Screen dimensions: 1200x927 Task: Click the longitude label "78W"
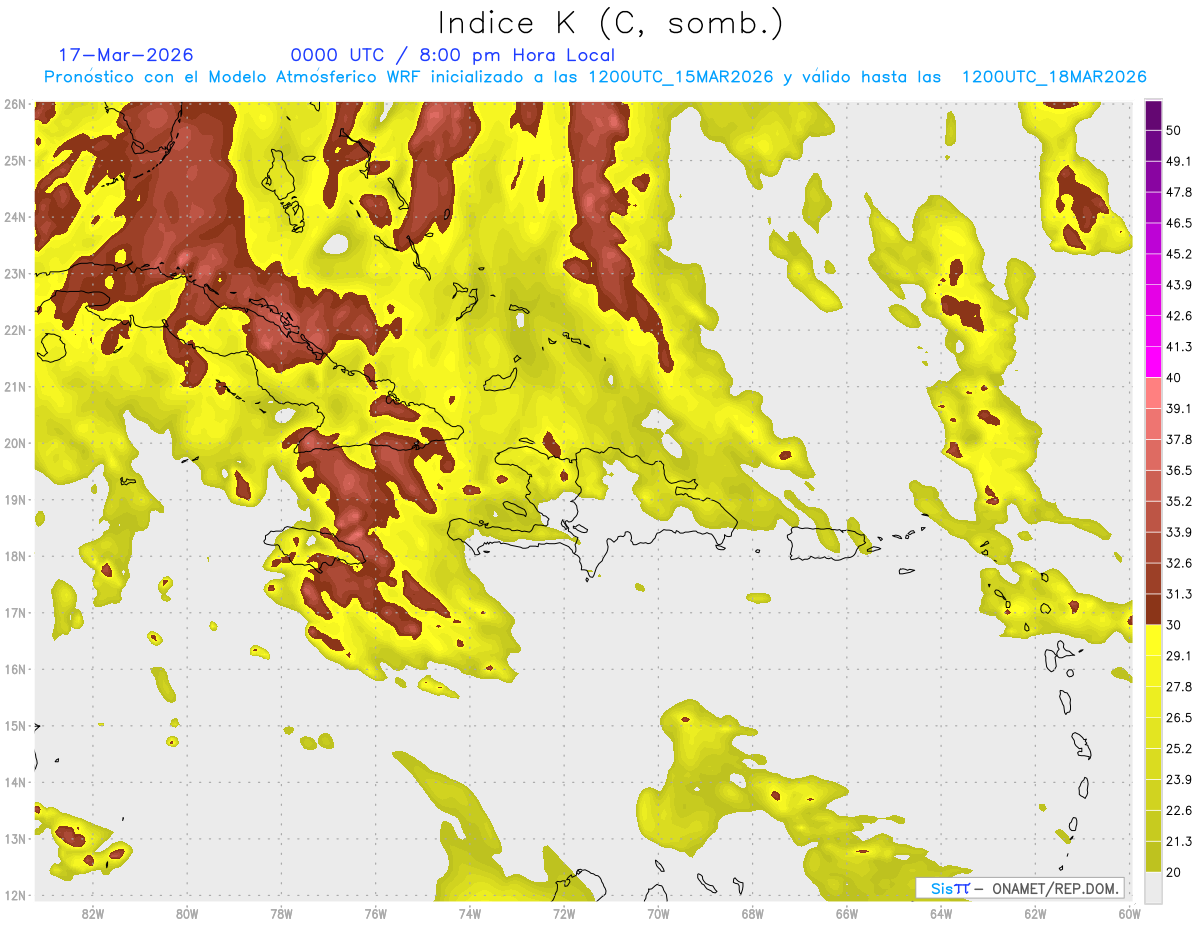pos(281,913)
